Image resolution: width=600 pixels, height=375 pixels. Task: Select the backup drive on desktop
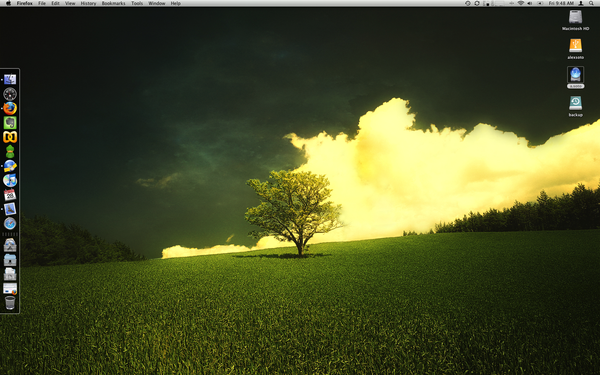[575, 103]
